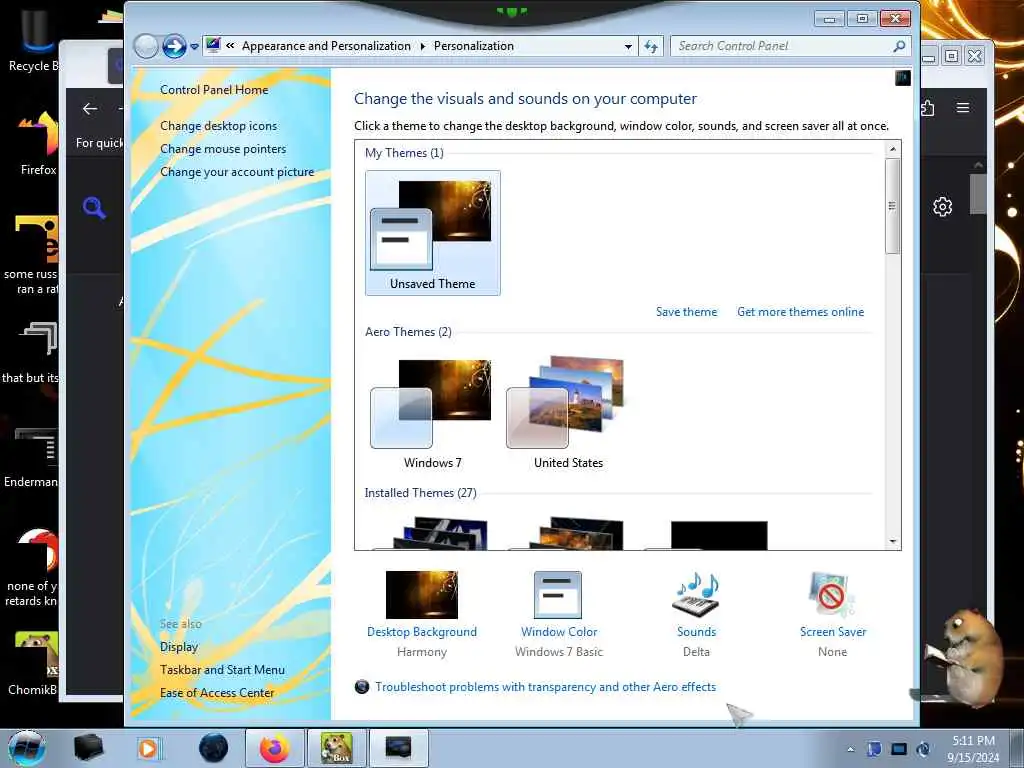This screenshot has height=768, width=1024.
Task: Click the Window Color text link
Action: click(559, 632)
